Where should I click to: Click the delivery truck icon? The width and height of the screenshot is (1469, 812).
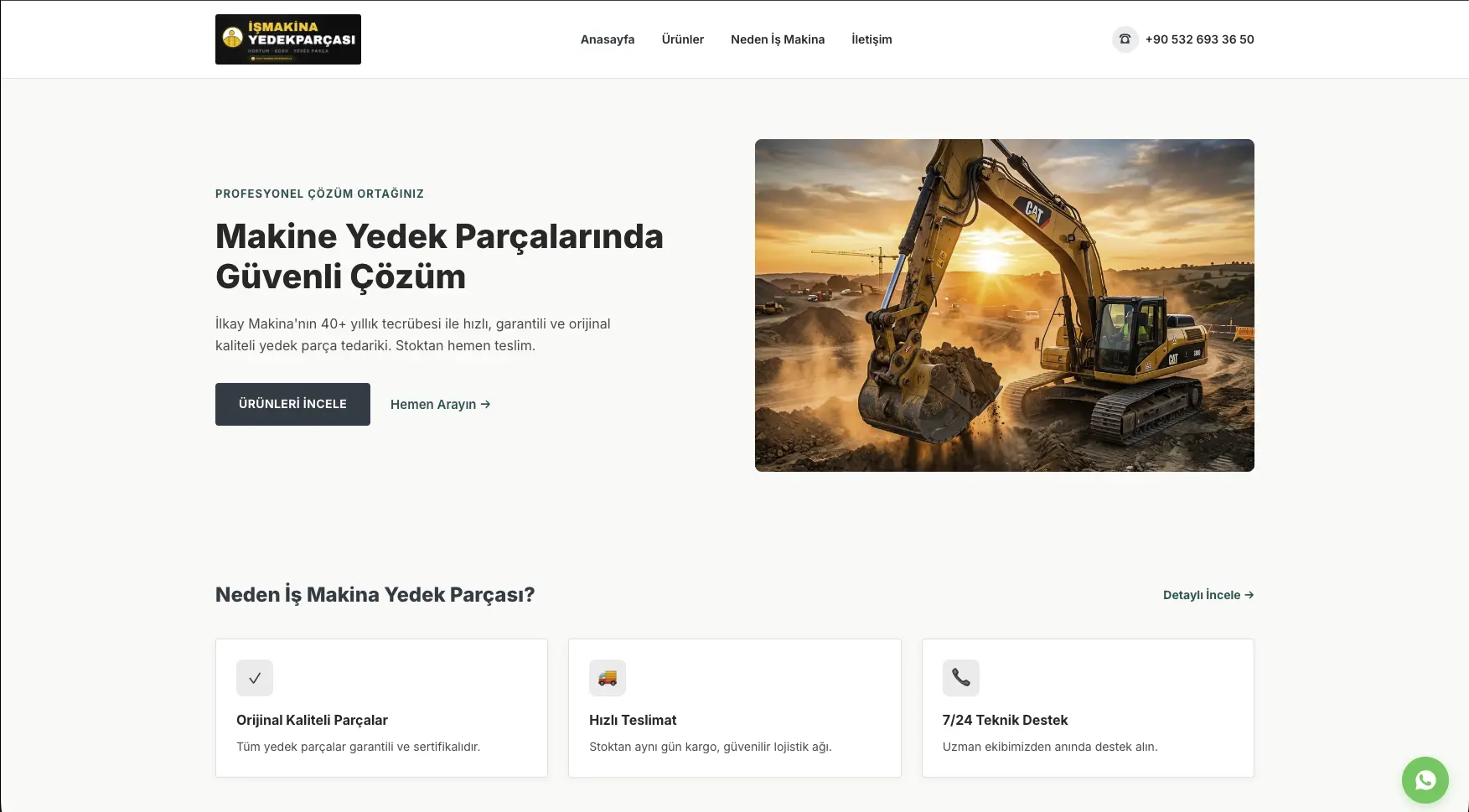click(608, 678)
